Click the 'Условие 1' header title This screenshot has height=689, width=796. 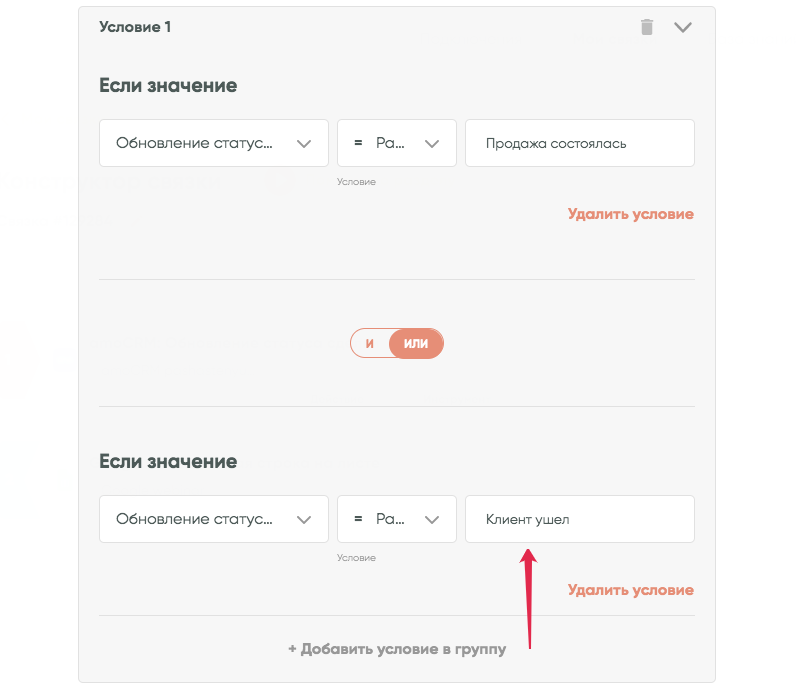click(135, 27)
